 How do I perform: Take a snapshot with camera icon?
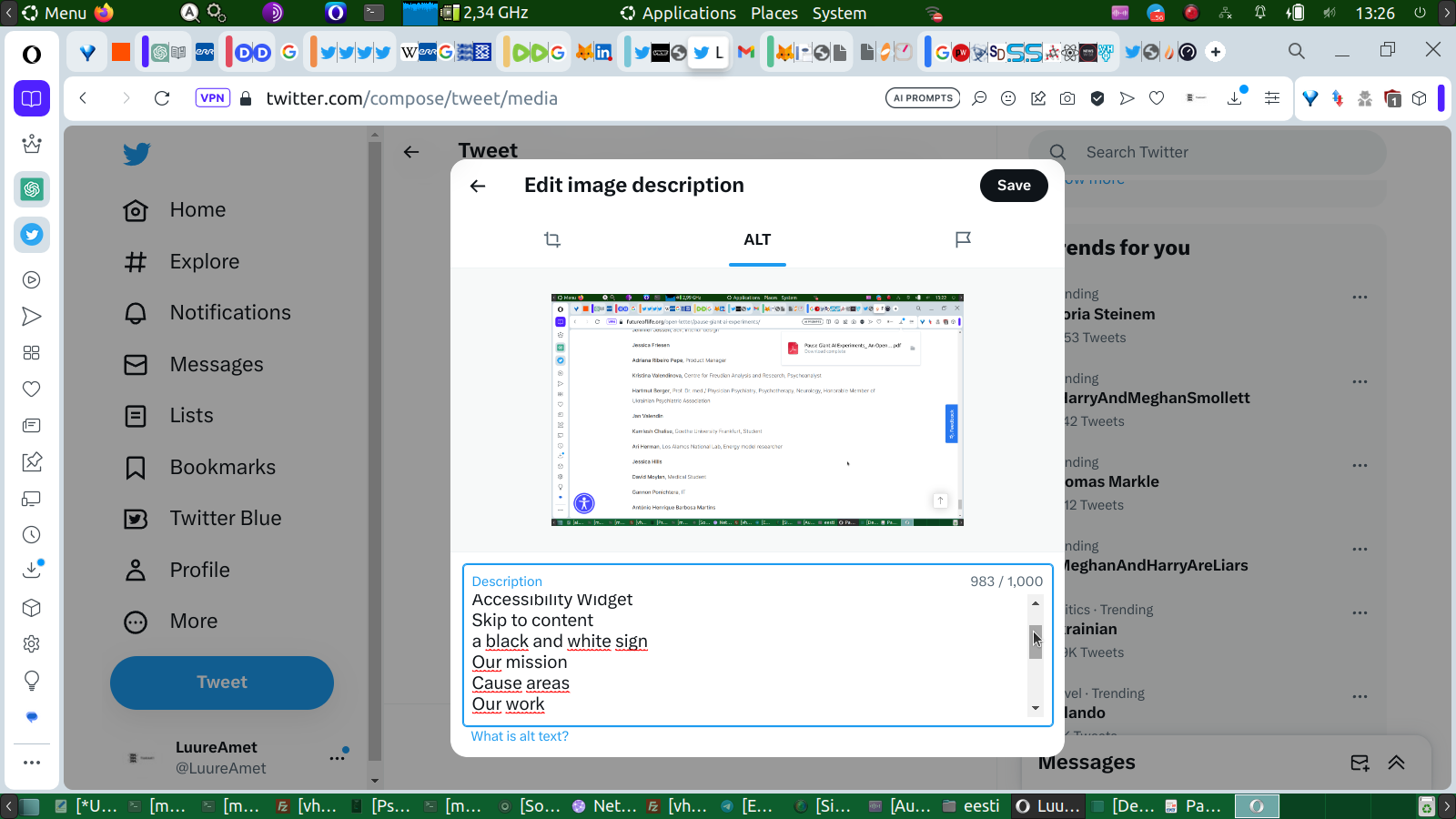click(1067, 98)
